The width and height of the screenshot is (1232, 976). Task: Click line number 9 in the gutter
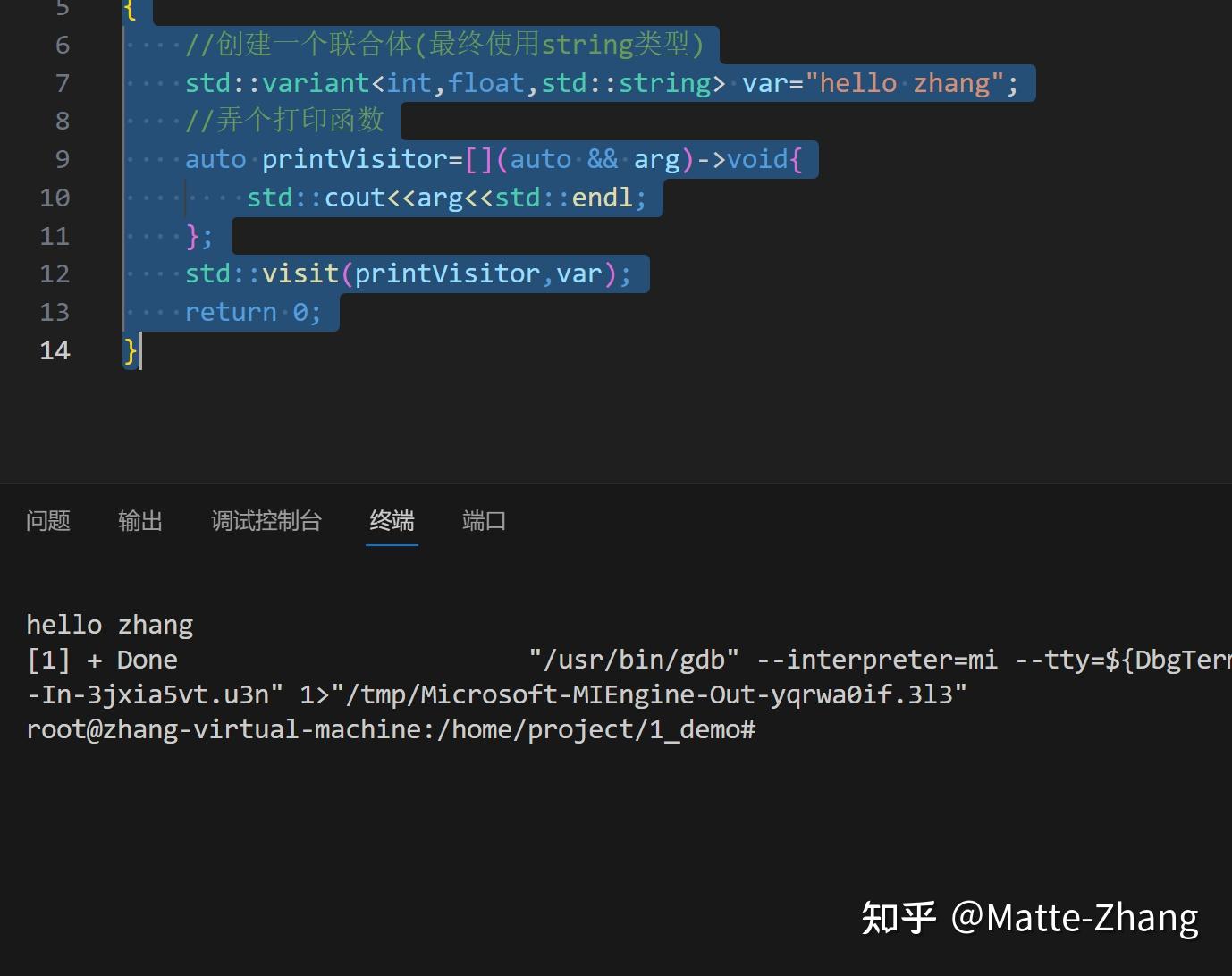[x=61, y=158]
